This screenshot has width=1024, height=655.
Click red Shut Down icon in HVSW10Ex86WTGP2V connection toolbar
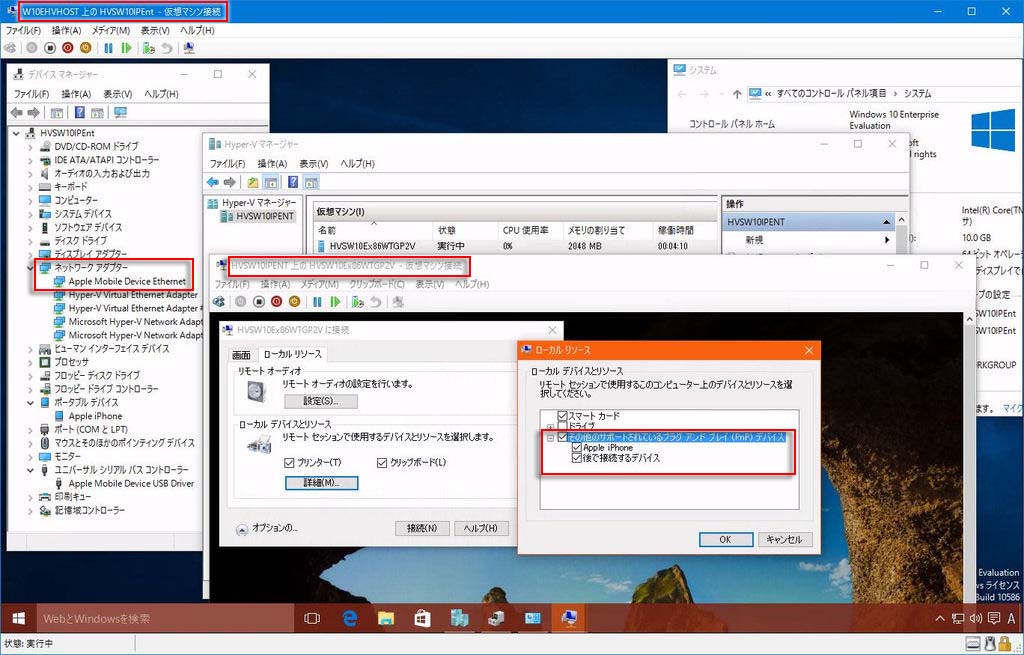(277, 302)
